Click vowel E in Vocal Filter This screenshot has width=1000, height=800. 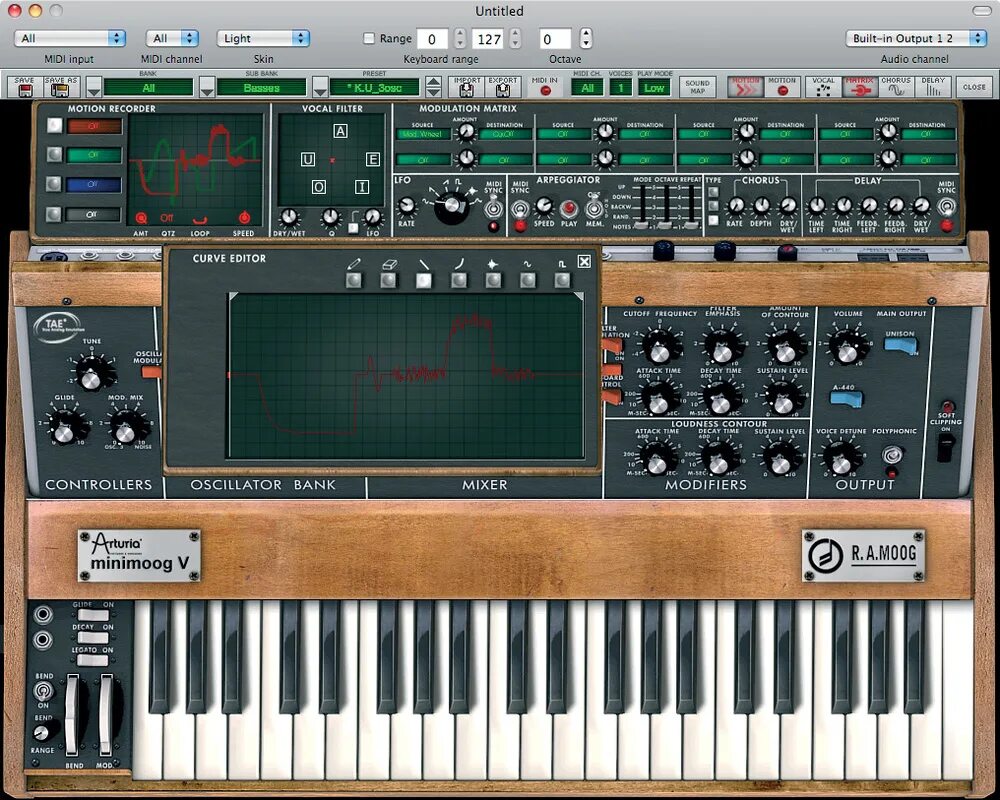372,159
